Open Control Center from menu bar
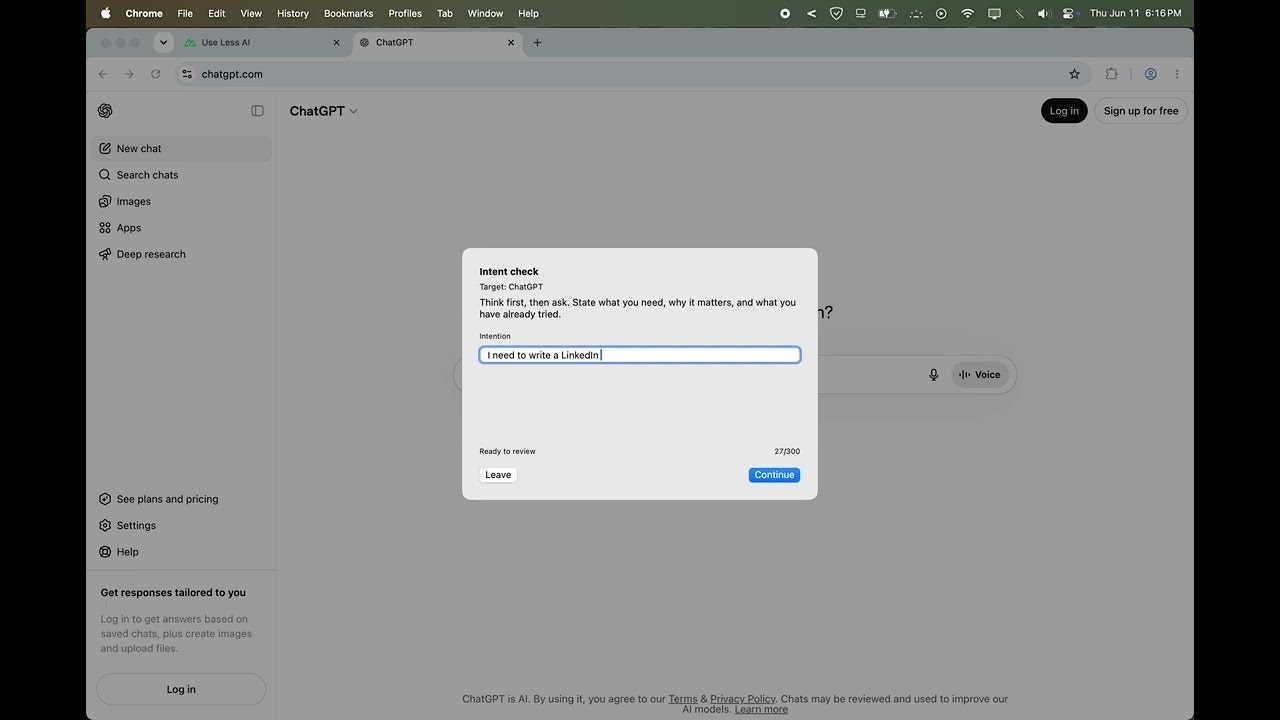The height and width of the screenshot is (720, 1280). click(x=1069, y=13)
